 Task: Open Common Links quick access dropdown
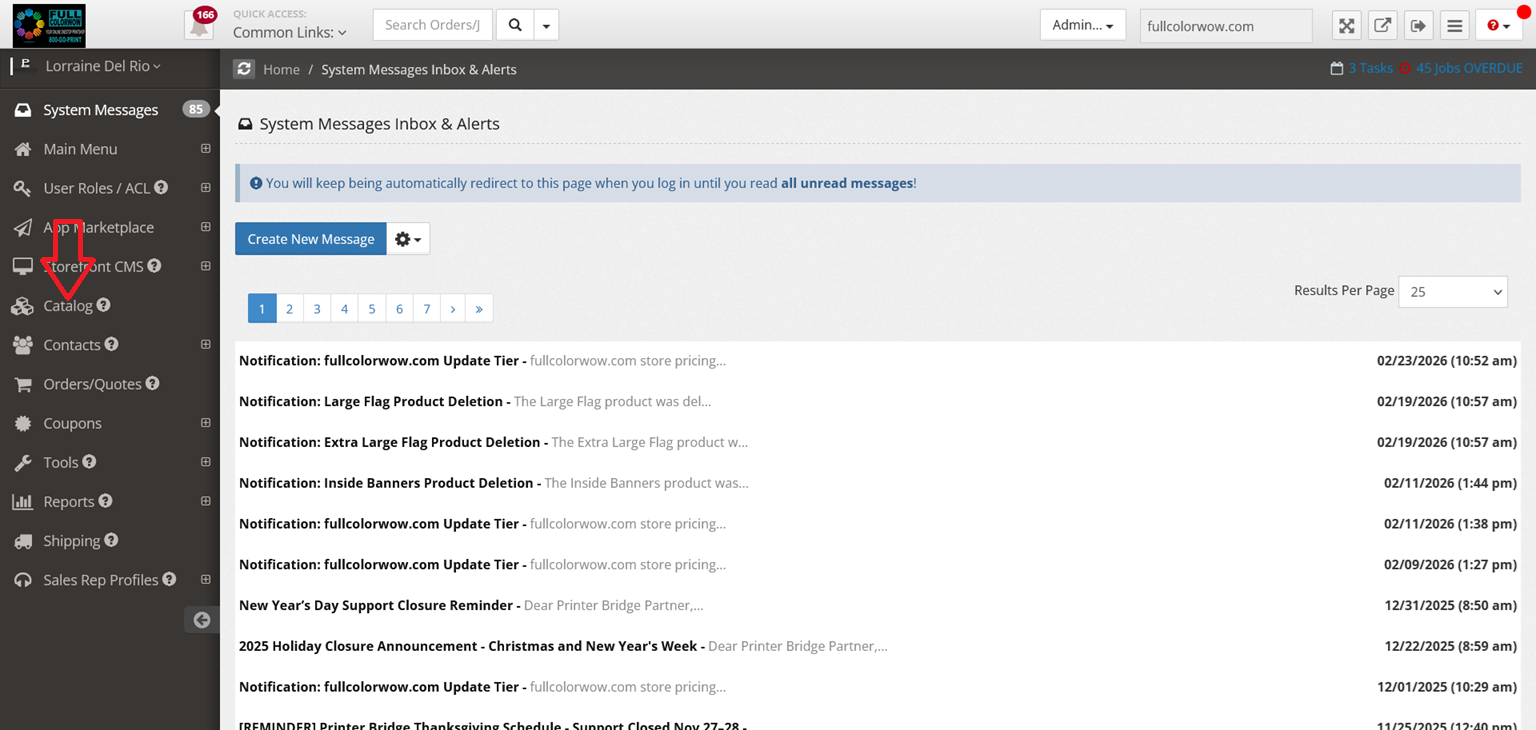click(x=289, y=32)
